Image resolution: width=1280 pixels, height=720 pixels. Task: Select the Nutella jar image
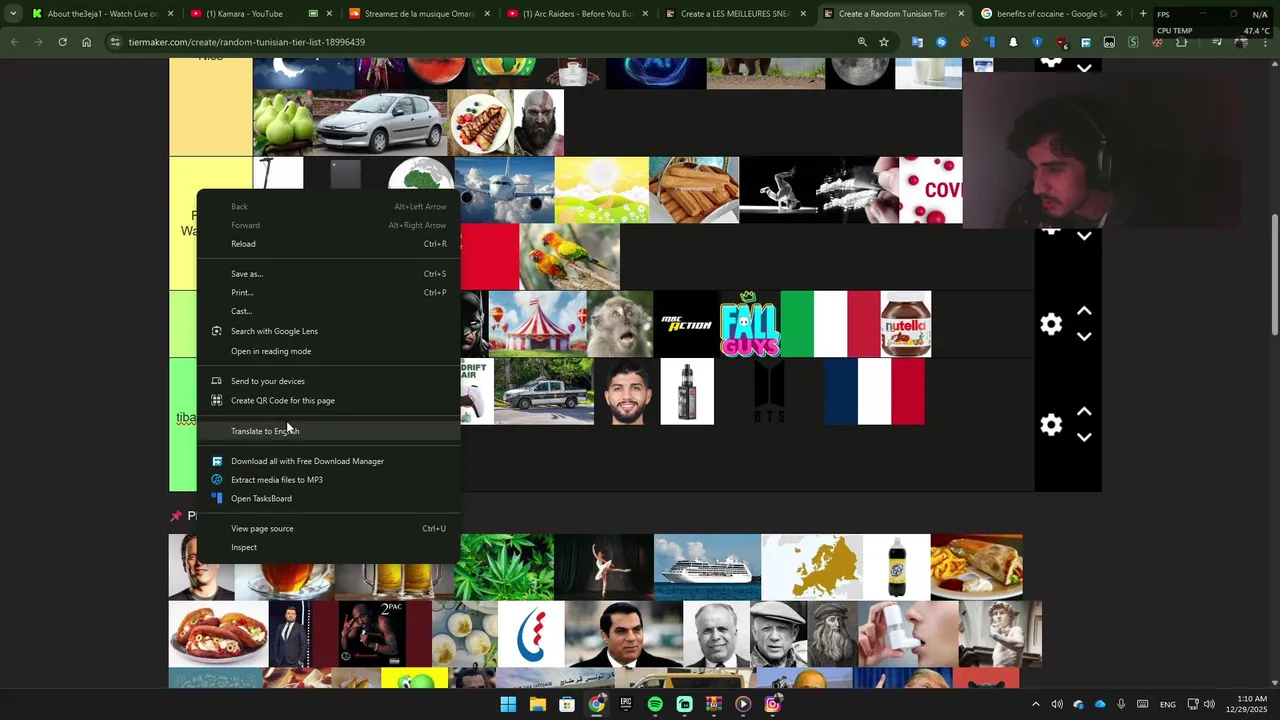tap(905, 324)
